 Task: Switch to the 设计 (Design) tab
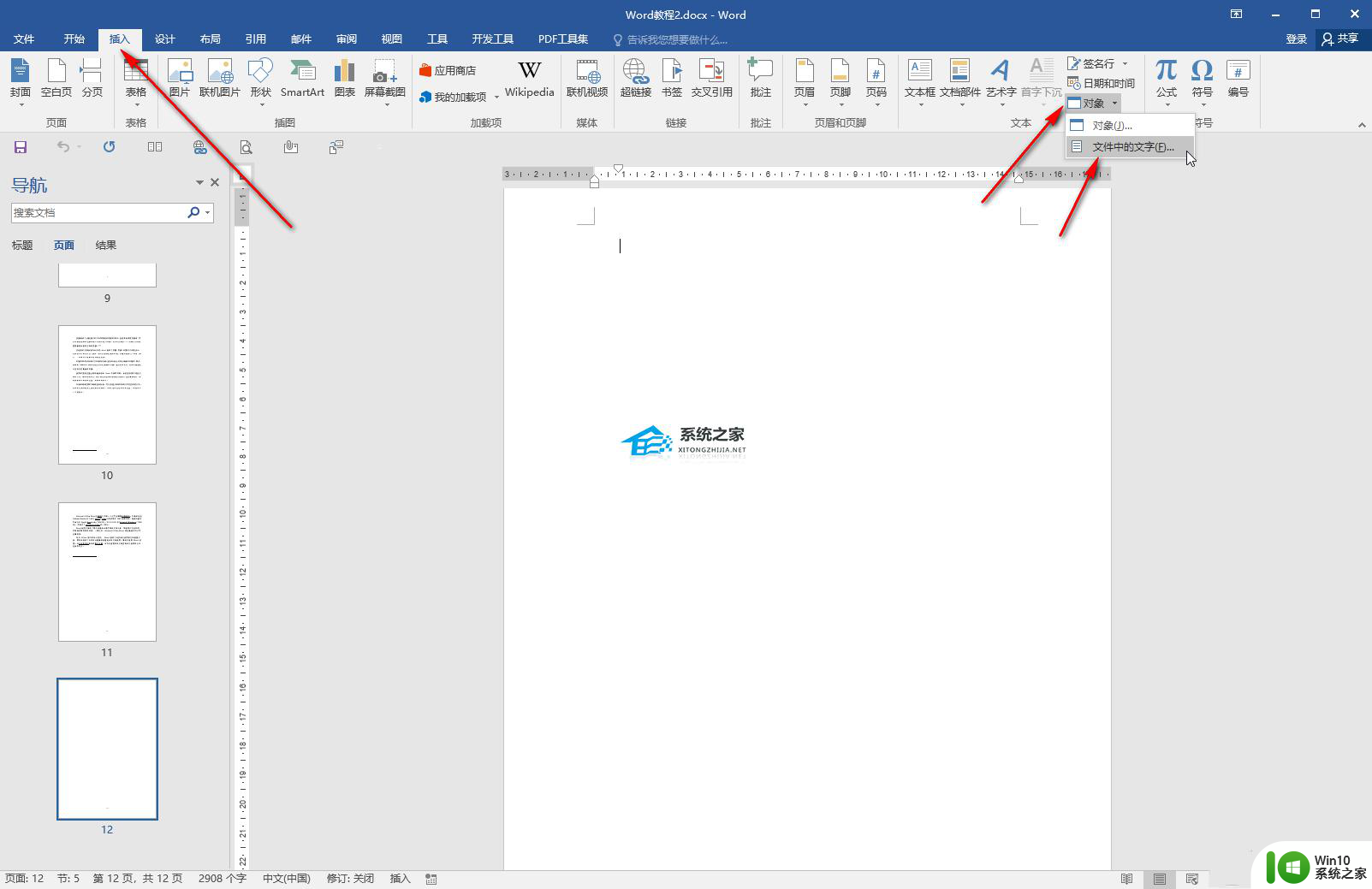pyautogui.click(x=165, y=39)
